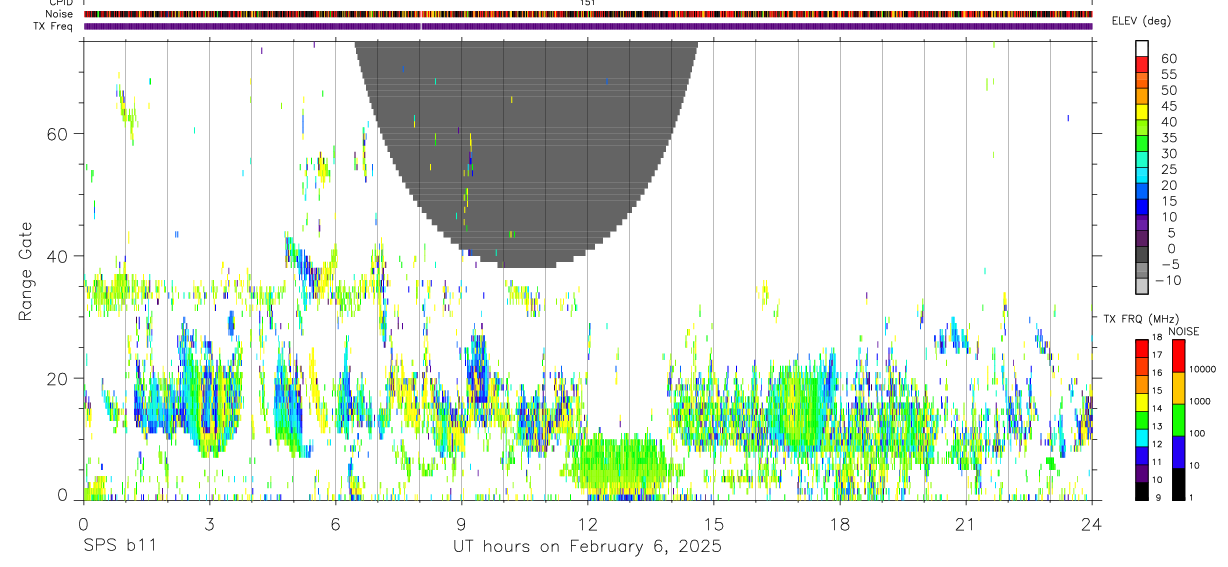
Task: Click the green TX FRQ swatch between 13 and 14
Action: coord(1142,419)
